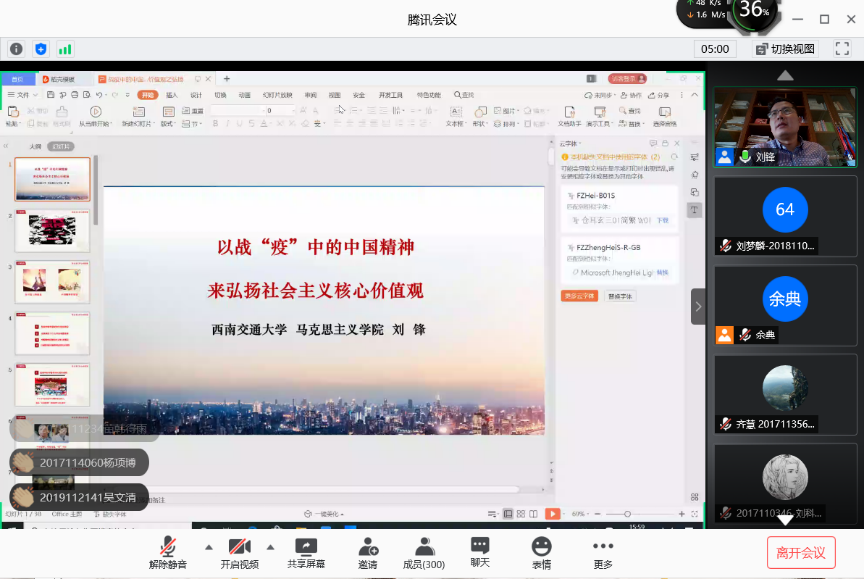The height and width of the screenshot is (579, 864).
Task: Select slide 3 thumbnail in WPS panel
Action: tap(52, 282)
